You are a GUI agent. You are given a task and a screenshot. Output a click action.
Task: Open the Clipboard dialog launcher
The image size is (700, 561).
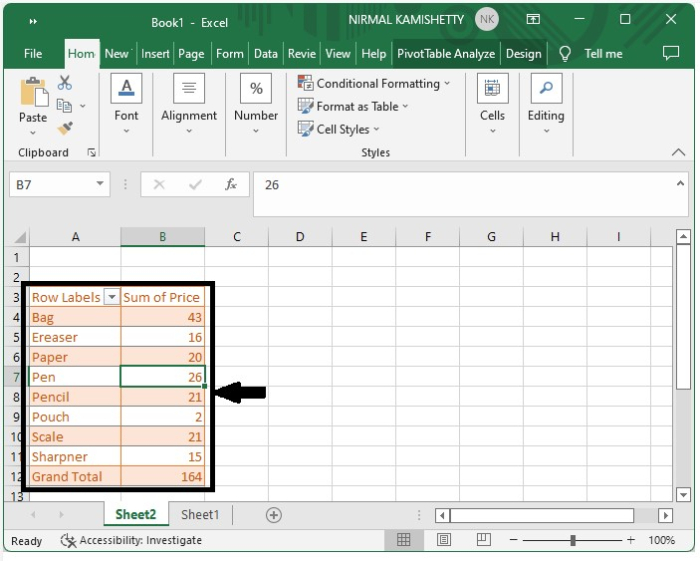pos(92,153)
